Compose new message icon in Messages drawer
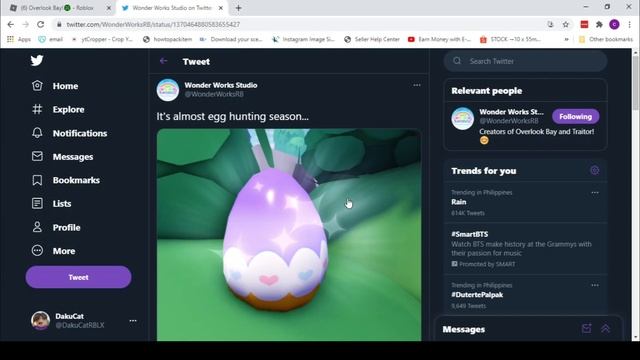This screenshot has height=360, width=640. (x=587, y=328)
